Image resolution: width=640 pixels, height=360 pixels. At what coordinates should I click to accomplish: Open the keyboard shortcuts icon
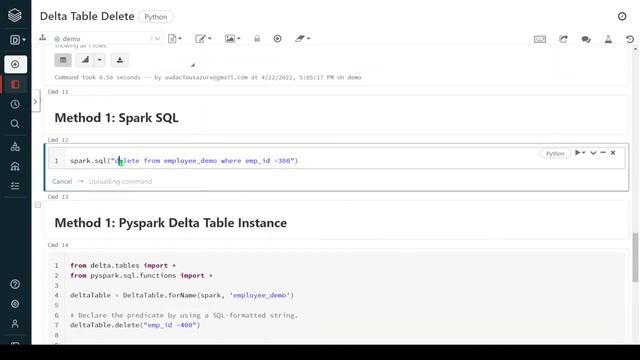pos(540,39)
